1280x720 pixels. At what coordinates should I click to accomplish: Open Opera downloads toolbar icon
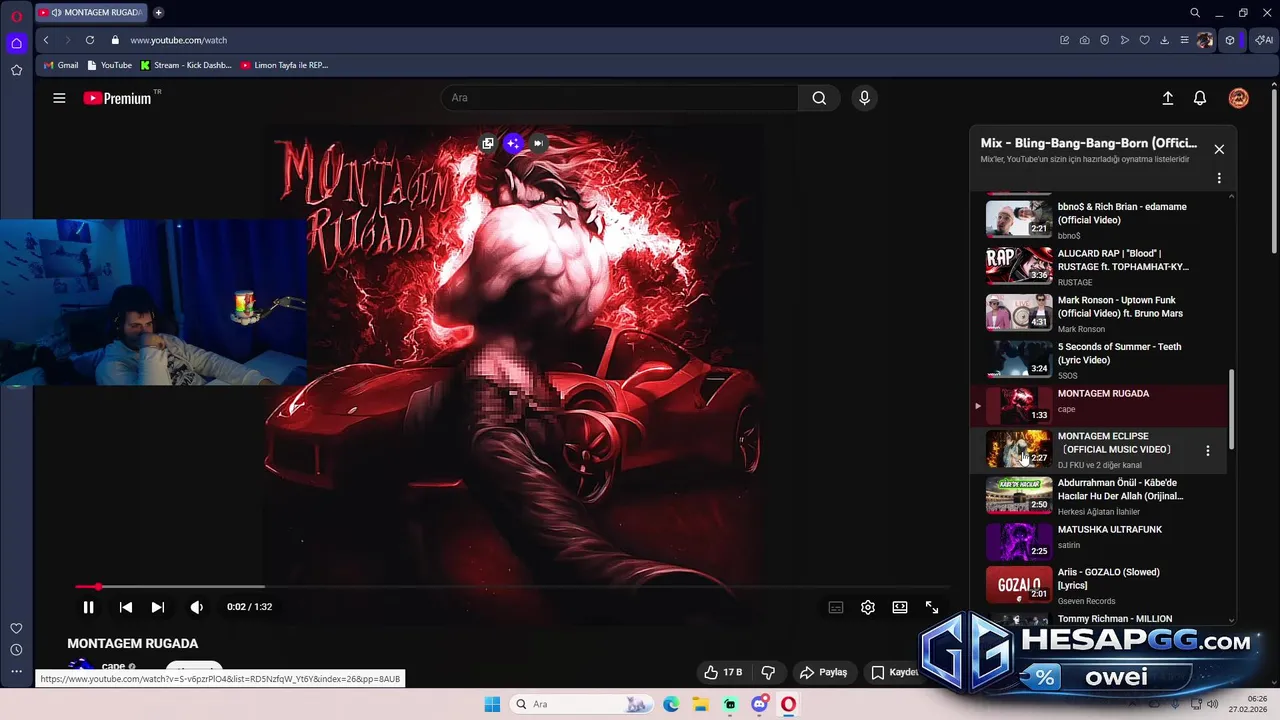click(1165, 40)
